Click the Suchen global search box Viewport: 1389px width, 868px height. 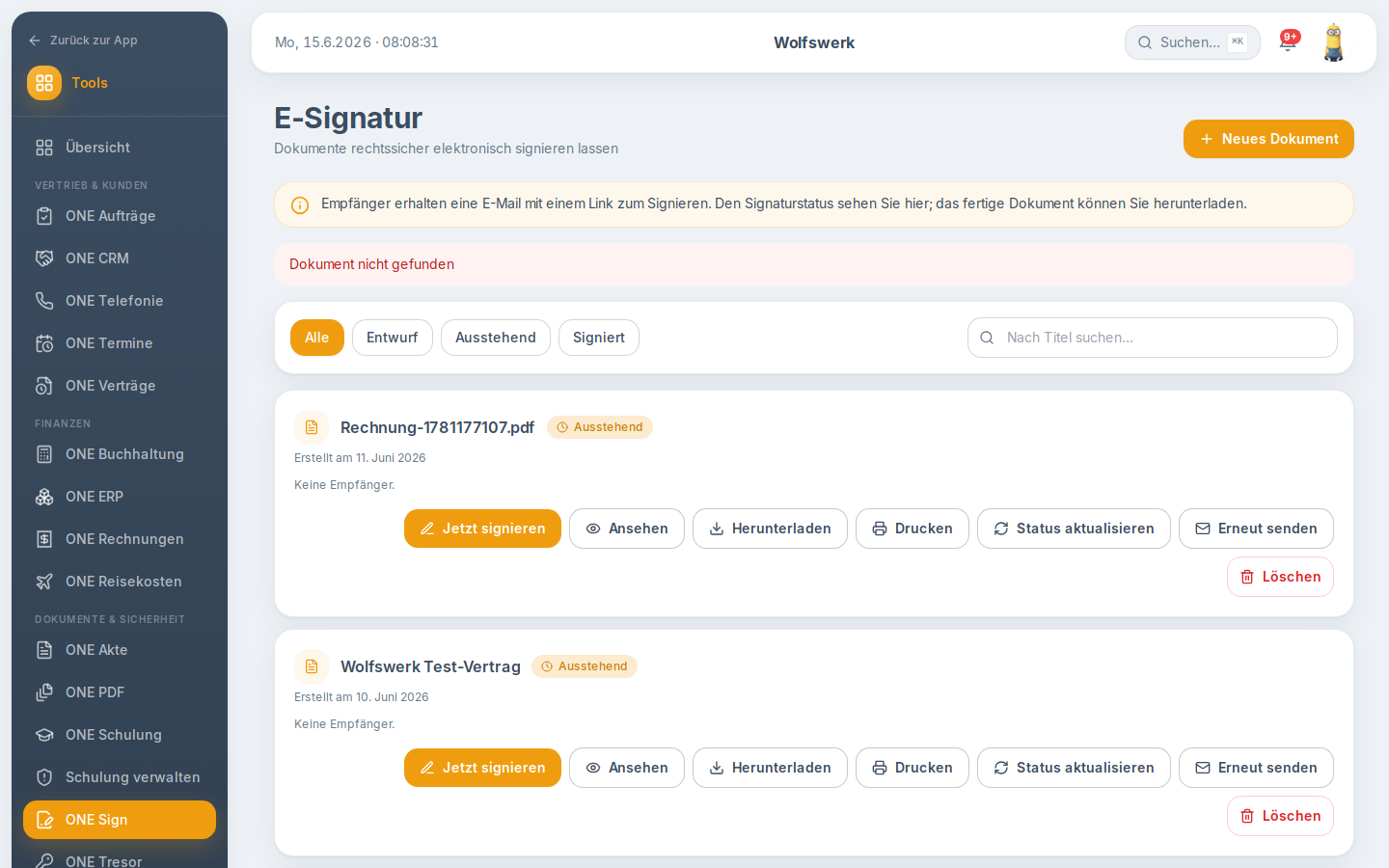1192,42
